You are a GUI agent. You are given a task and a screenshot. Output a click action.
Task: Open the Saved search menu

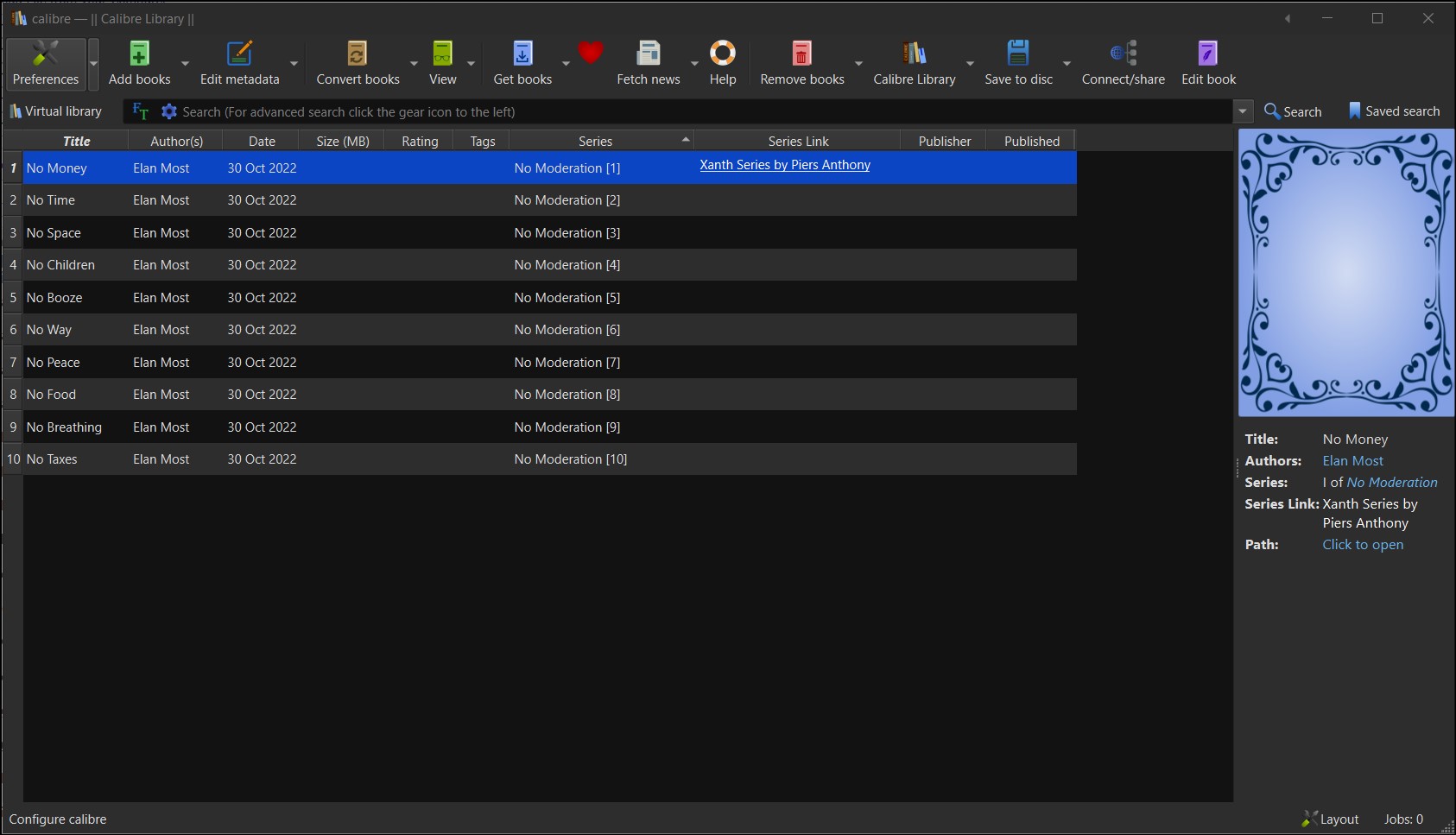click(1394, 111)
